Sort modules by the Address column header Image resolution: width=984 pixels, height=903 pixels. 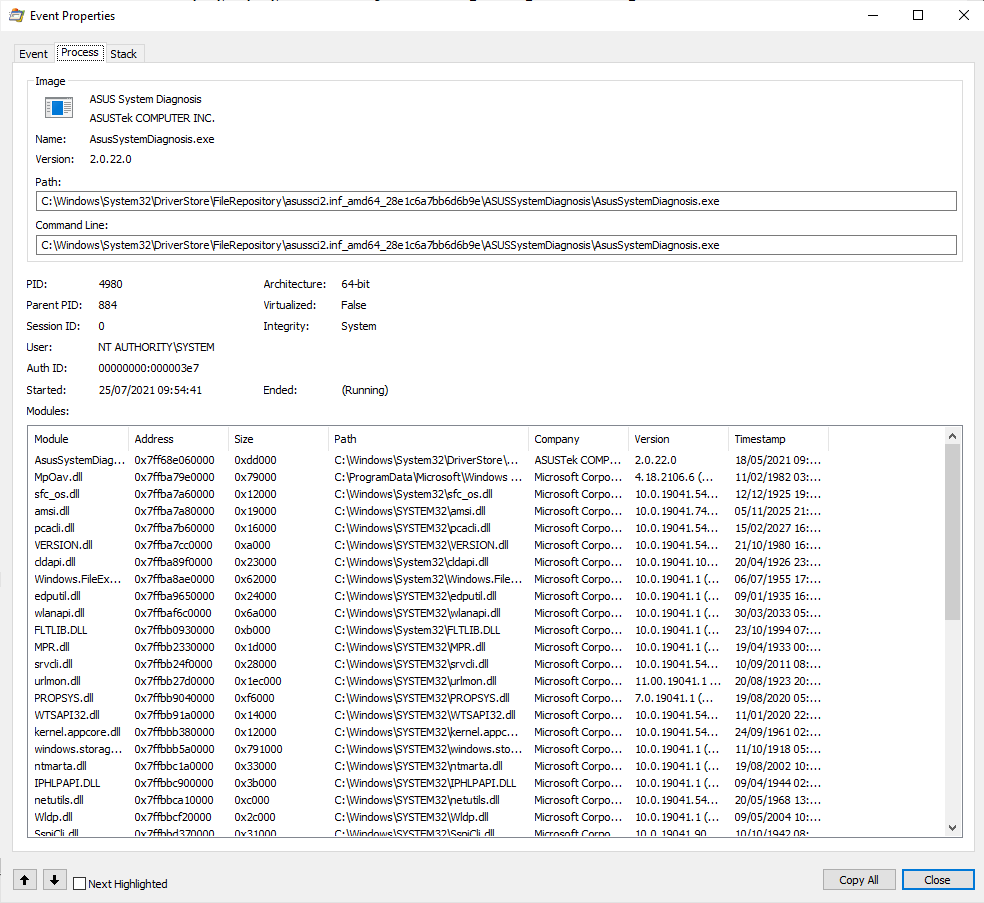point(178,439)
